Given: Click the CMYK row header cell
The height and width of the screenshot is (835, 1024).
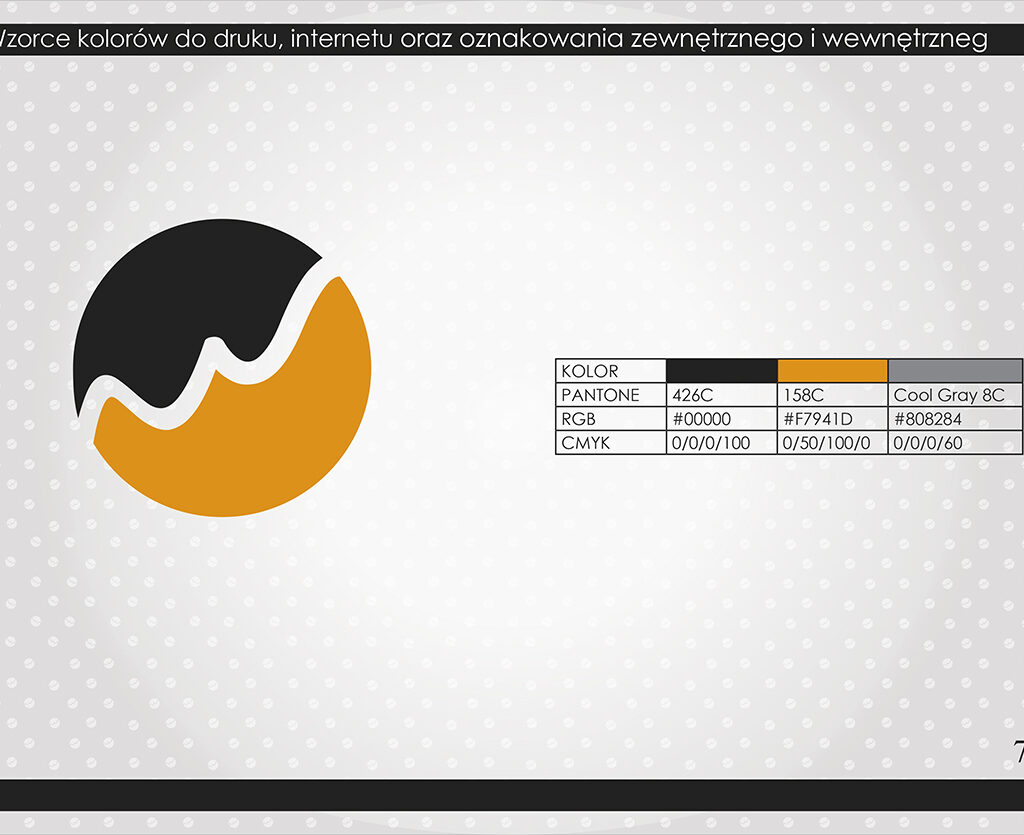Looking at the screenshot, I should (x=610, y=443).
